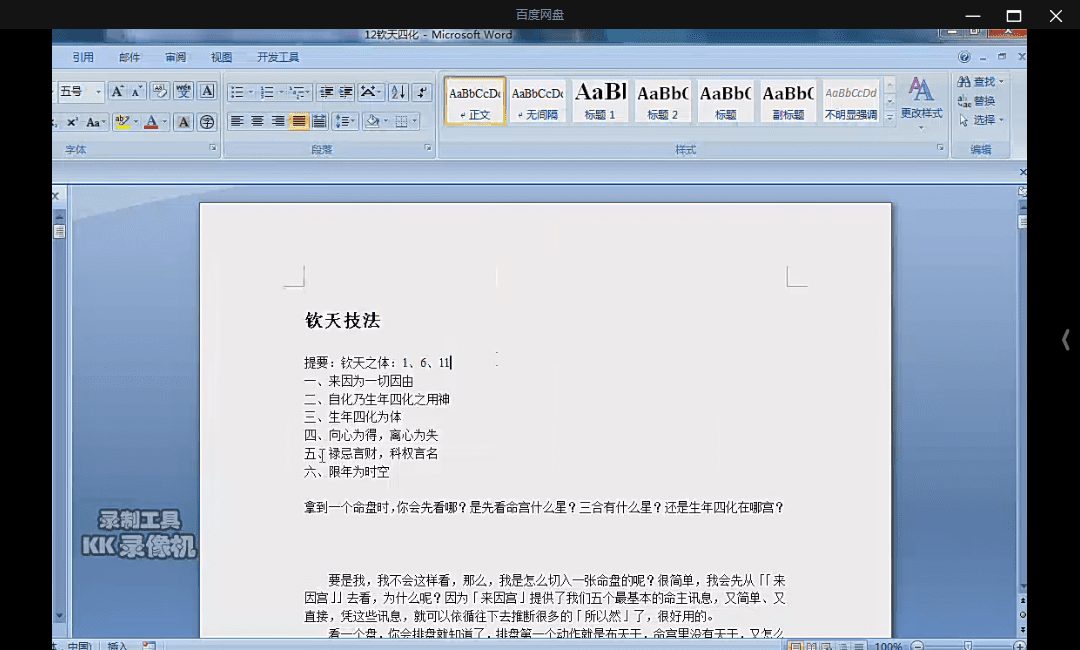
Task: Apply the 标题 1 heading style
Action: coord(600,101)
